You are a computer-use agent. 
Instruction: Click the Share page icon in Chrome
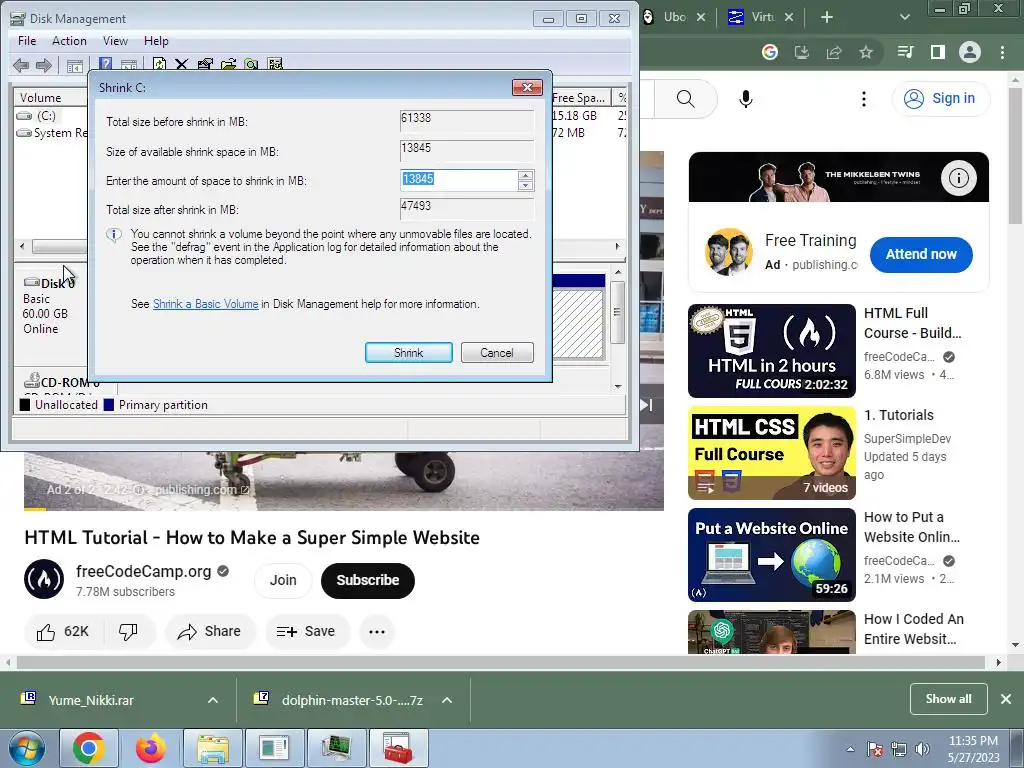[834, 52]
